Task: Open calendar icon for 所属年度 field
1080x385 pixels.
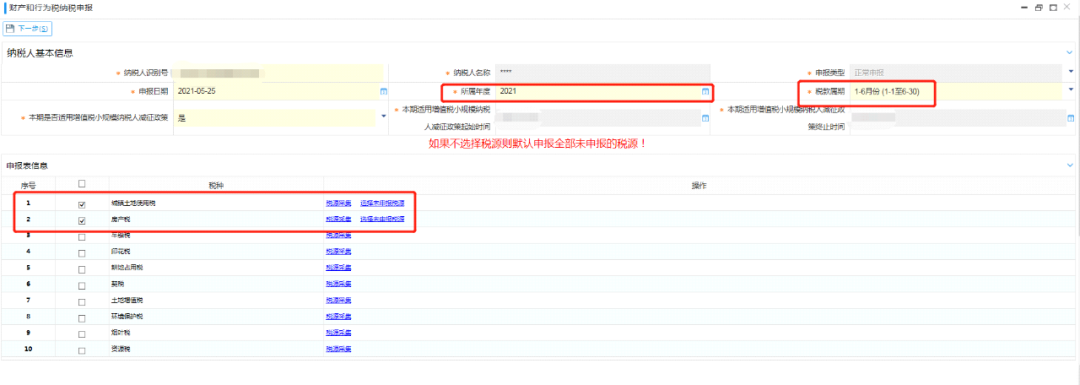Action: (705, 91)
